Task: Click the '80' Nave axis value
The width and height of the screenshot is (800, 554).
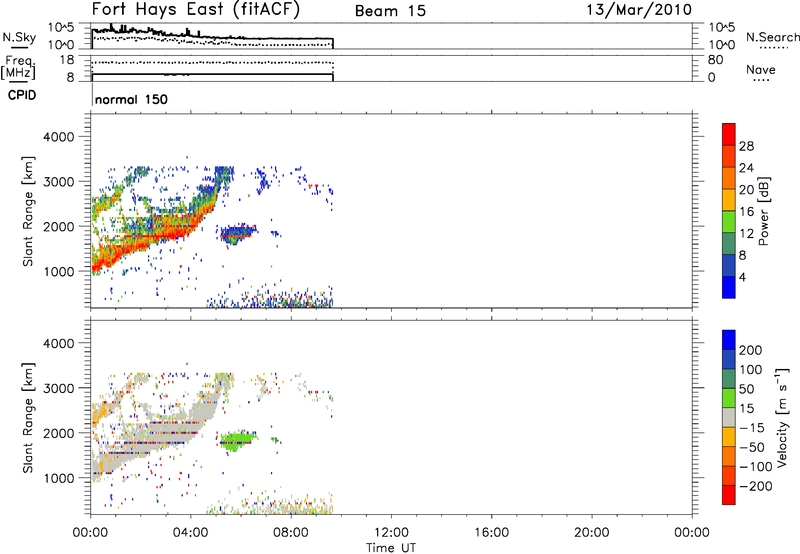Action: click(715, 60)
